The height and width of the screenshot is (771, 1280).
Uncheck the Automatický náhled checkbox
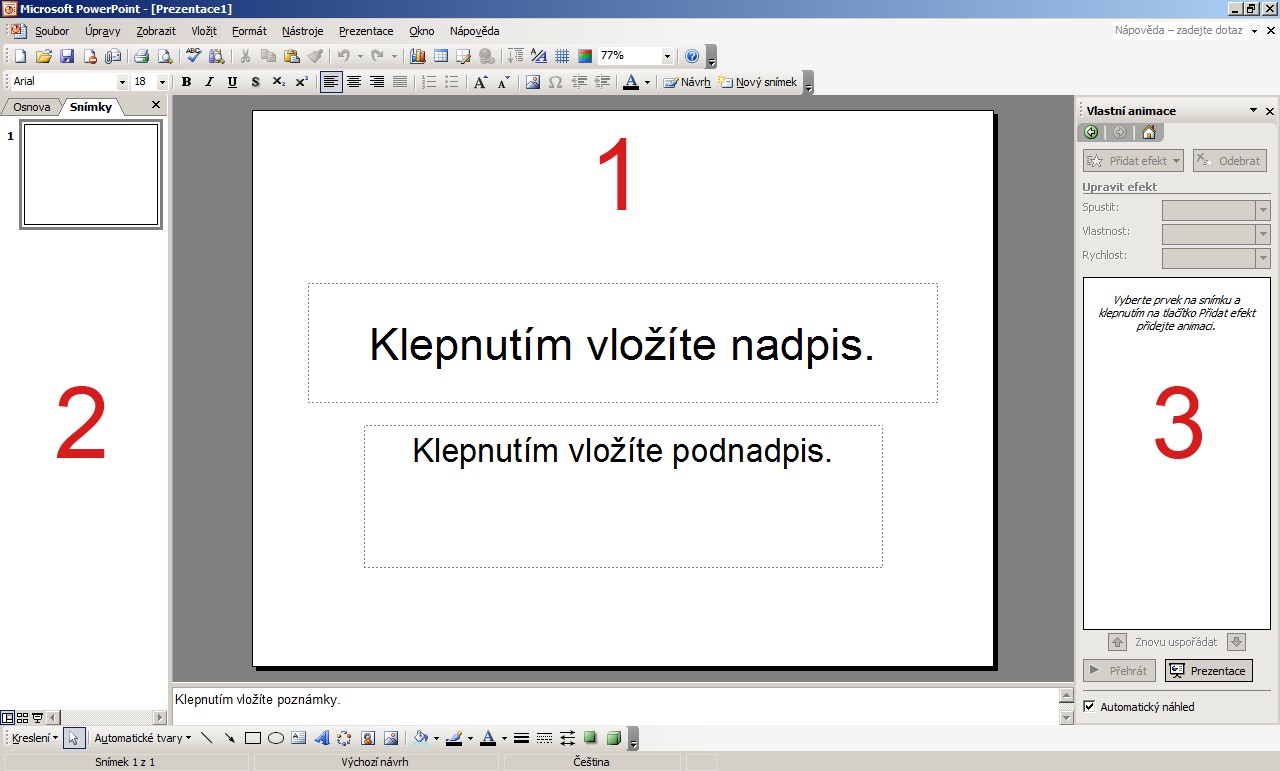coord(1090,706)
